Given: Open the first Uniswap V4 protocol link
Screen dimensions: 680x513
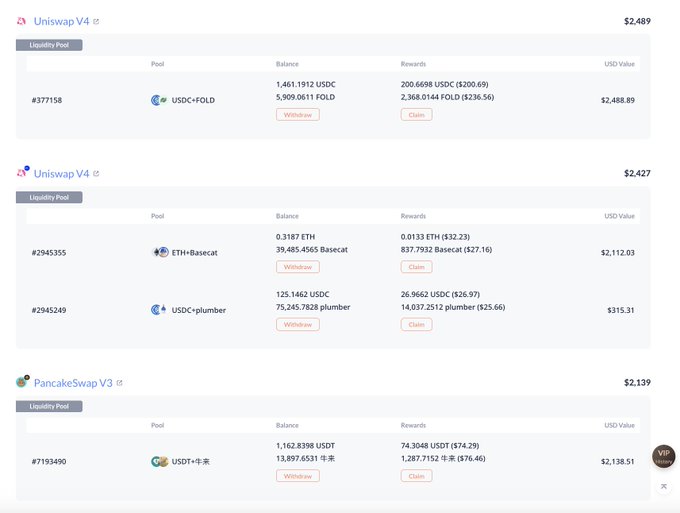Looking at the screenshot, I should 61,21.
